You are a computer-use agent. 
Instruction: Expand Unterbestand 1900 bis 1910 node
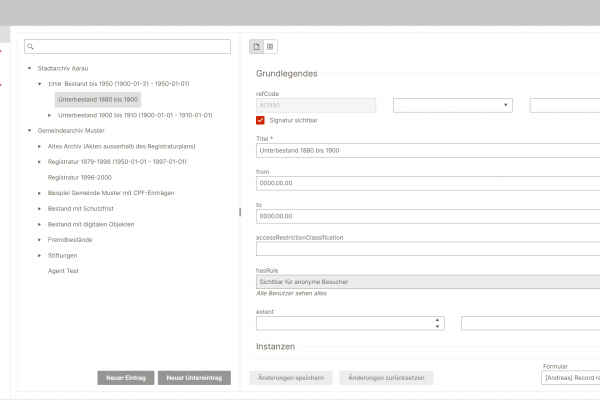(x=49, y=115)
